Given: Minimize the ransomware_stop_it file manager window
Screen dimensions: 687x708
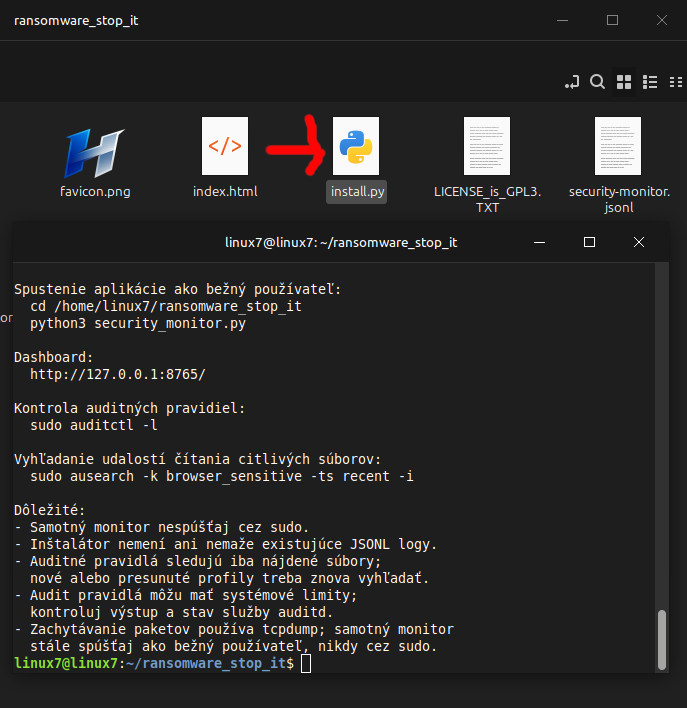Looking at the screenshot, I should [x=562, y=20].
